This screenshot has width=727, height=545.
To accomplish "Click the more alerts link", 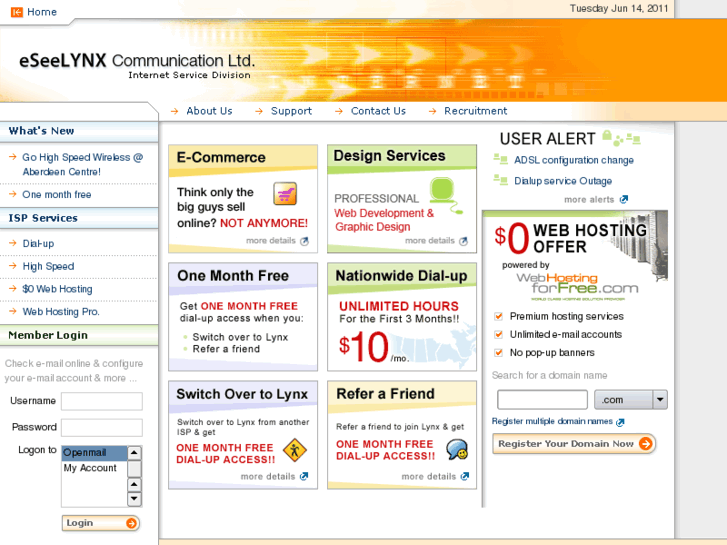I will pyautogui.click(x=589, y=199).
